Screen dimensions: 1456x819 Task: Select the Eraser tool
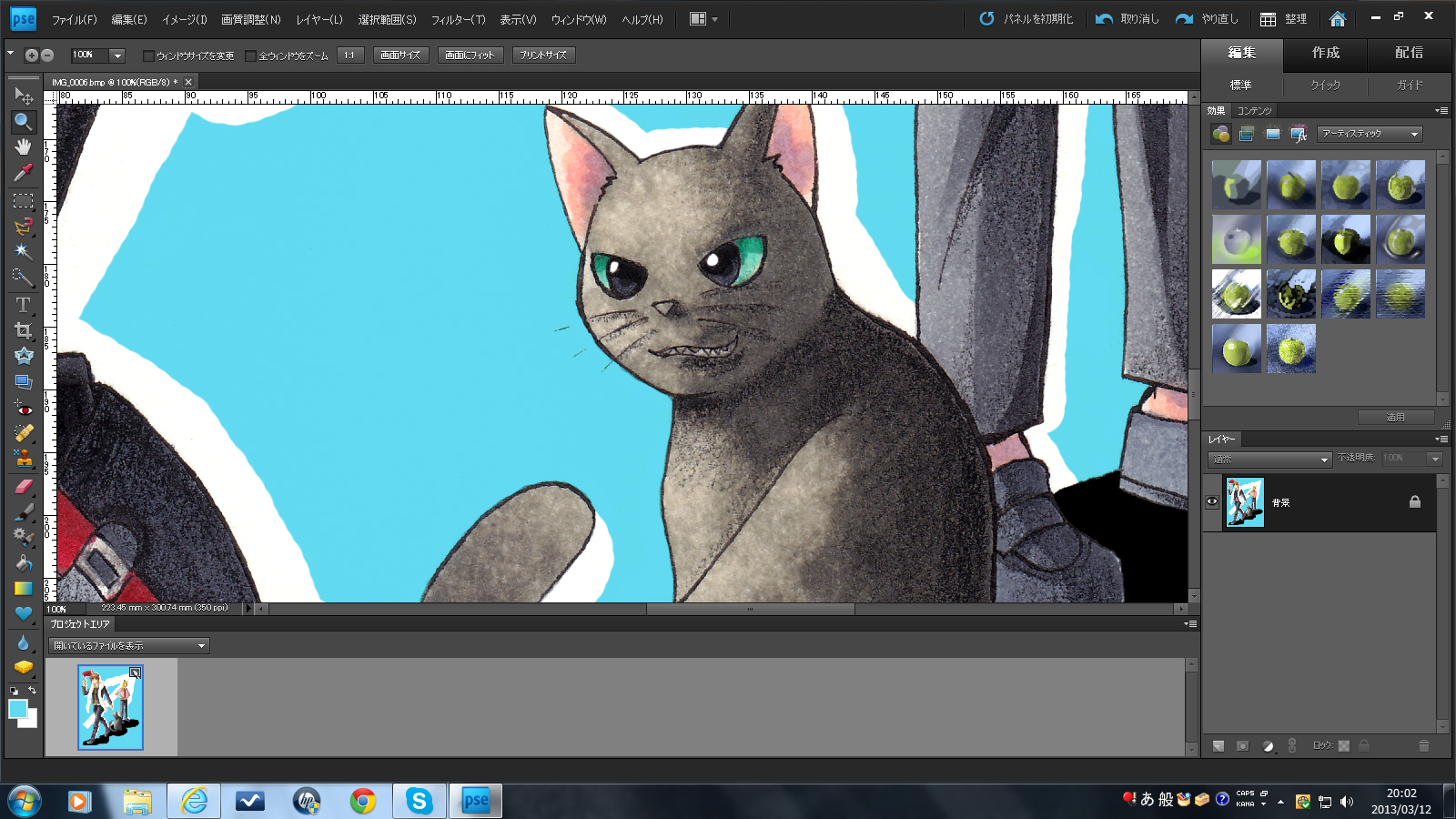[23, 486]
